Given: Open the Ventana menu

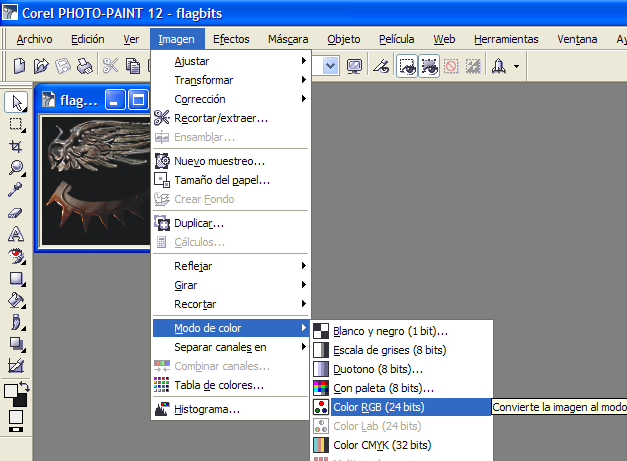Looking at the screenshot, I should [x=577, y=39].
